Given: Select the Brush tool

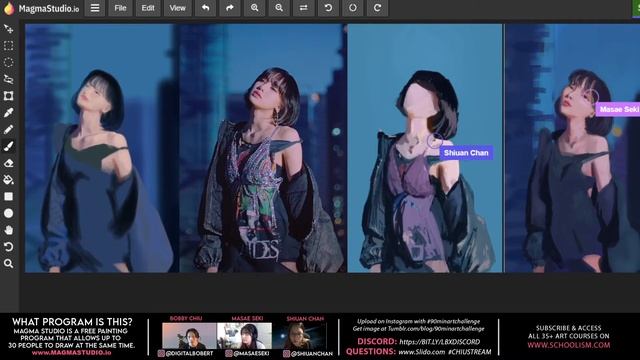Looking at the screenshot, I should [x=8, y=146].
